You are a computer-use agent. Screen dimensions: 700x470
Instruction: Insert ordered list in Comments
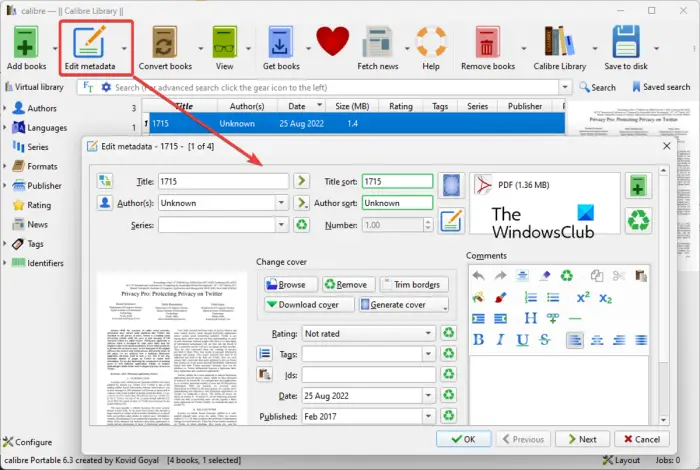(x=530, y=297)
